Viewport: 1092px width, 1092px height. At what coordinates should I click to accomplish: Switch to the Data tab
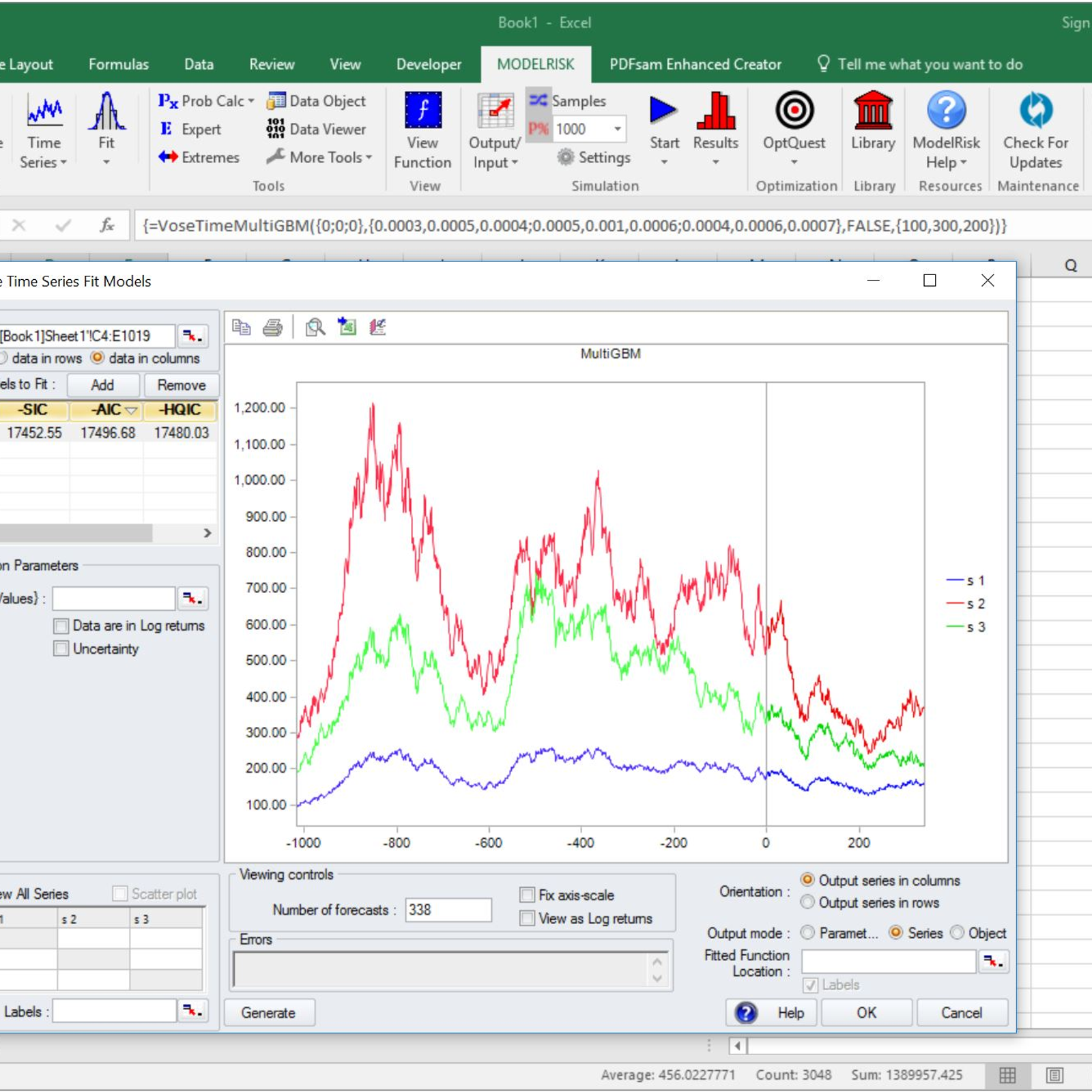coord(199,64)
